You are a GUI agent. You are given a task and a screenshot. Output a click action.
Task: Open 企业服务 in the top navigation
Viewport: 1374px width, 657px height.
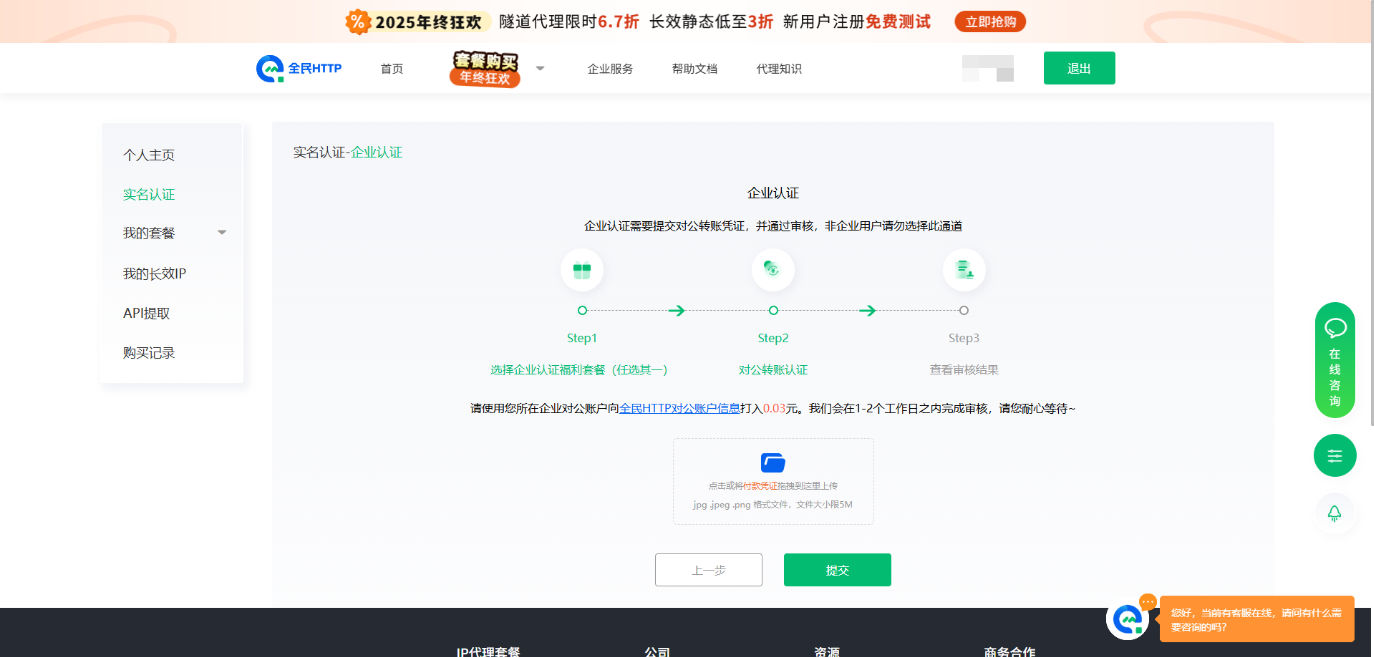610,69
